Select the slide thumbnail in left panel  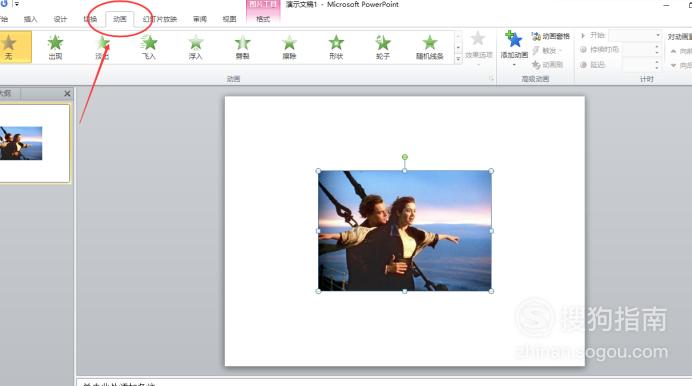(34, 143)
